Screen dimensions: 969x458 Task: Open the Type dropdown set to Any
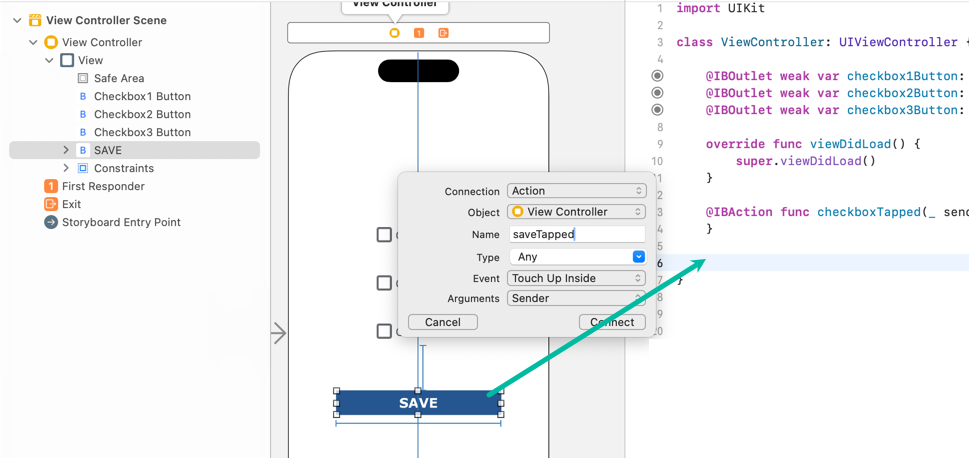[576, 257]
